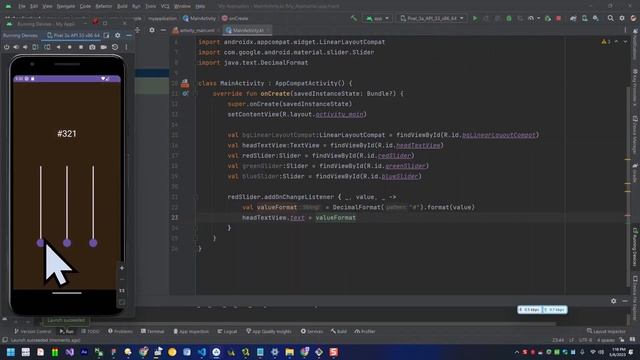
Task: Click the run gutter icon beside class MainActivity
Action: tap(185, 84)
